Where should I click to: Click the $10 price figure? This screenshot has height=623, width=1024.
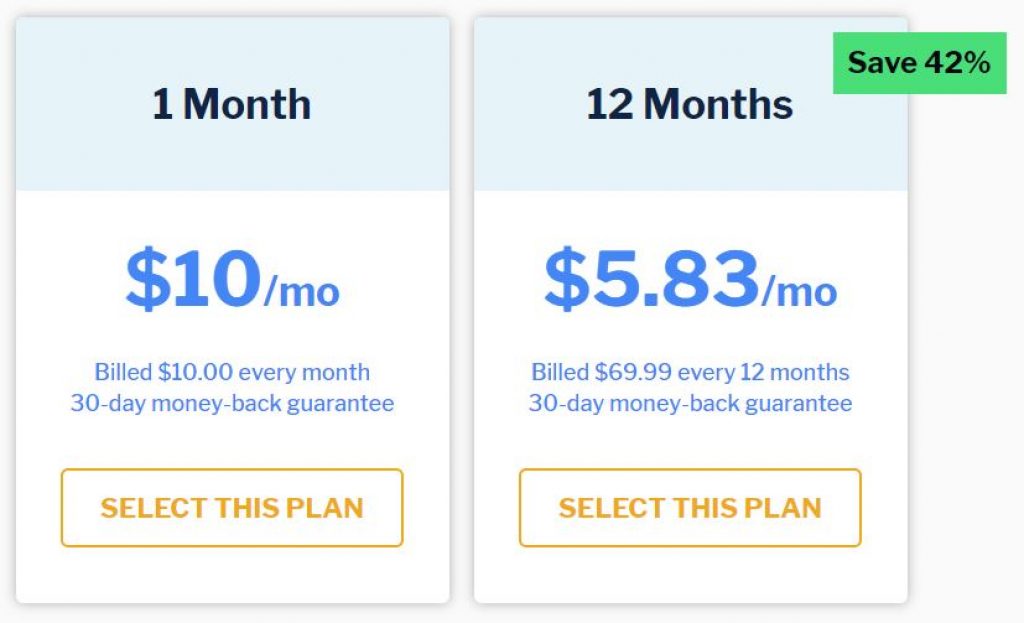point(193,279)
